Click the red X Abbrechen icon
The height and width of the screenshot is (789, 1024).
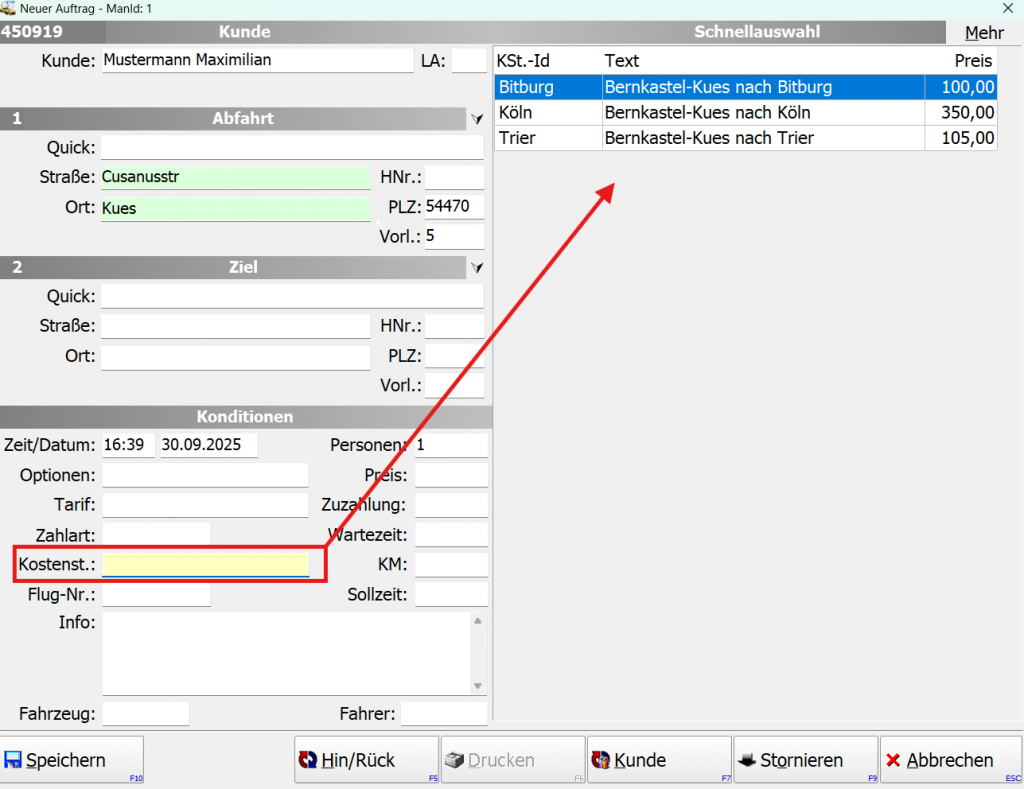[x=893, y=761]
